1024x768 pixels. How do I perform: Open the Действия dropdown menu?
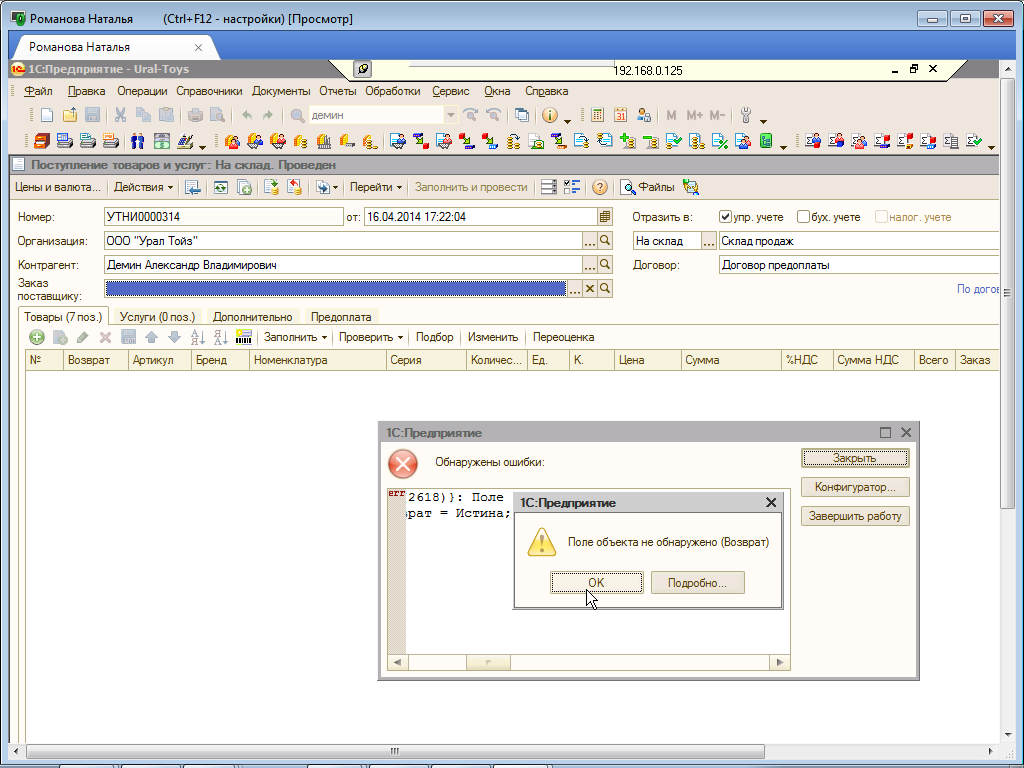tap(143, 187)
